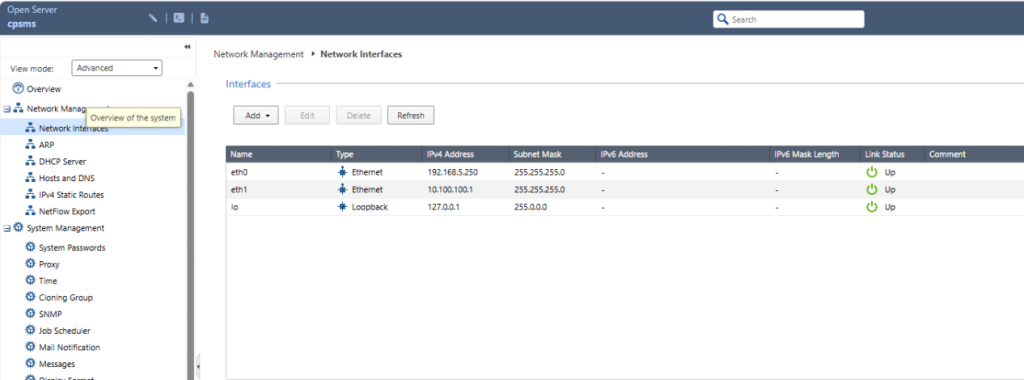Viewport: 1024px width, 380px height.
Task: Click the Delete button
Action: (x=359, y=116)
